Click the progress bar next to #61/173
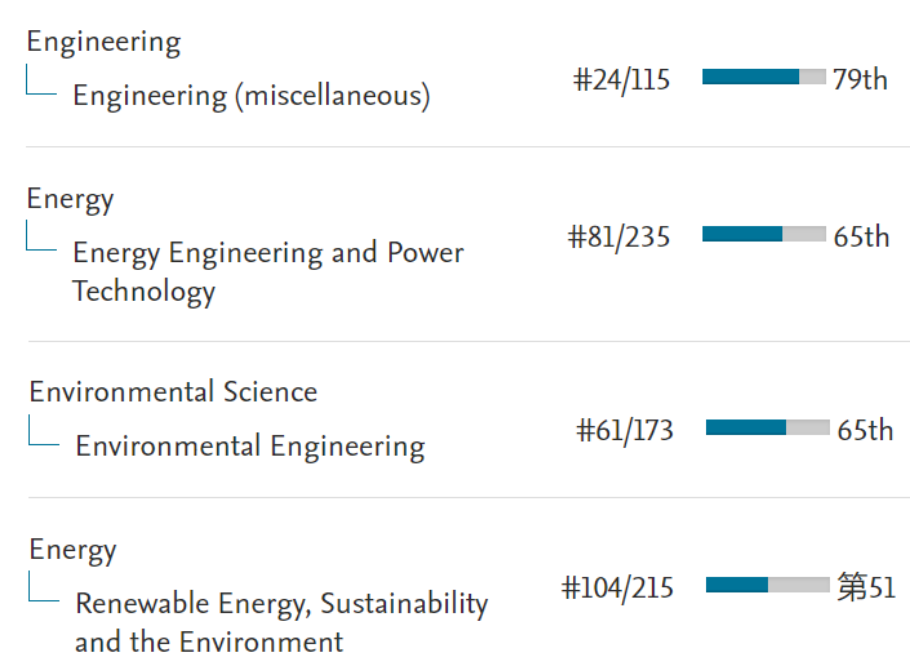 [x=767, y=428]
